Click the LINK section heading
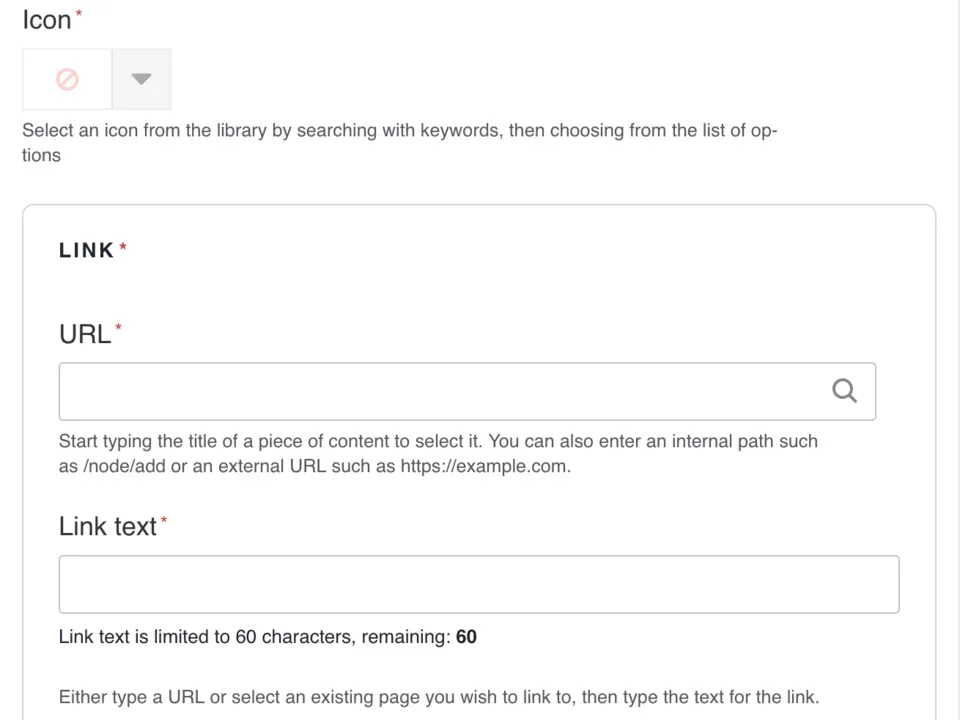 [x=86, y=250]
